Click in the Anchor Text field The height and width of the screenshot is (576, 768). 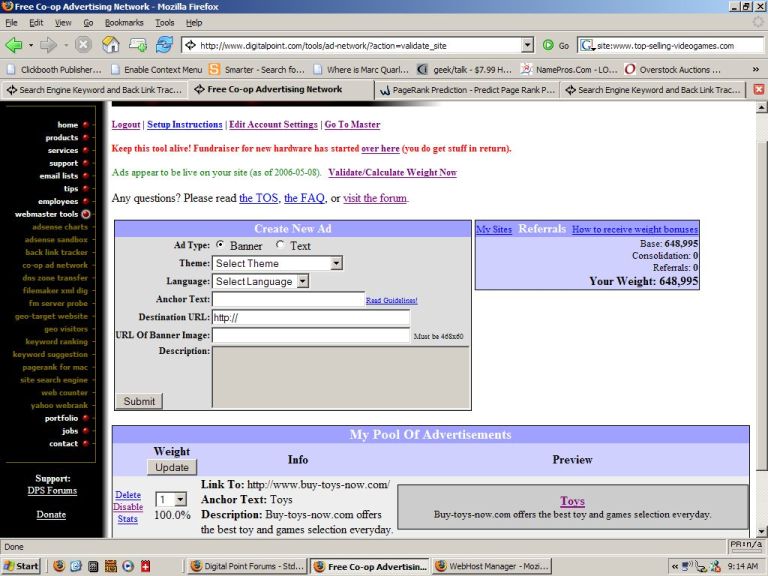(288, 299)
